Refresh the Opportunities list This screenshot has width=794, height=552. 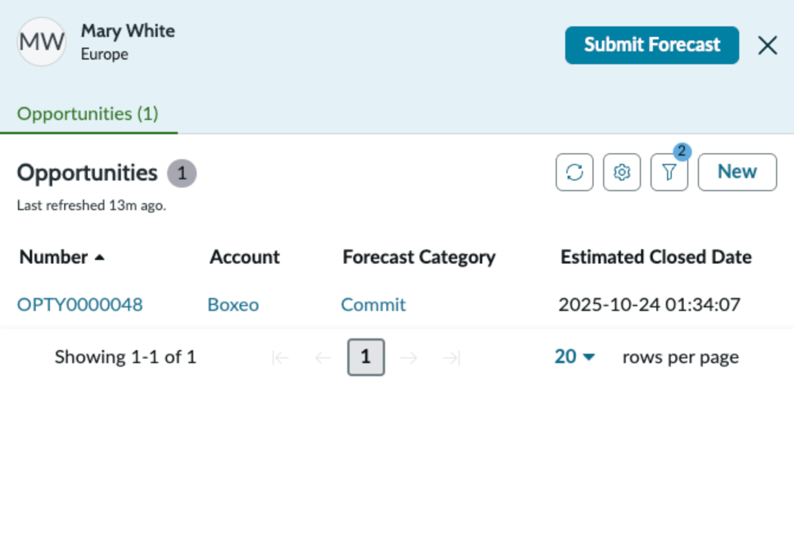click(574, 172)
